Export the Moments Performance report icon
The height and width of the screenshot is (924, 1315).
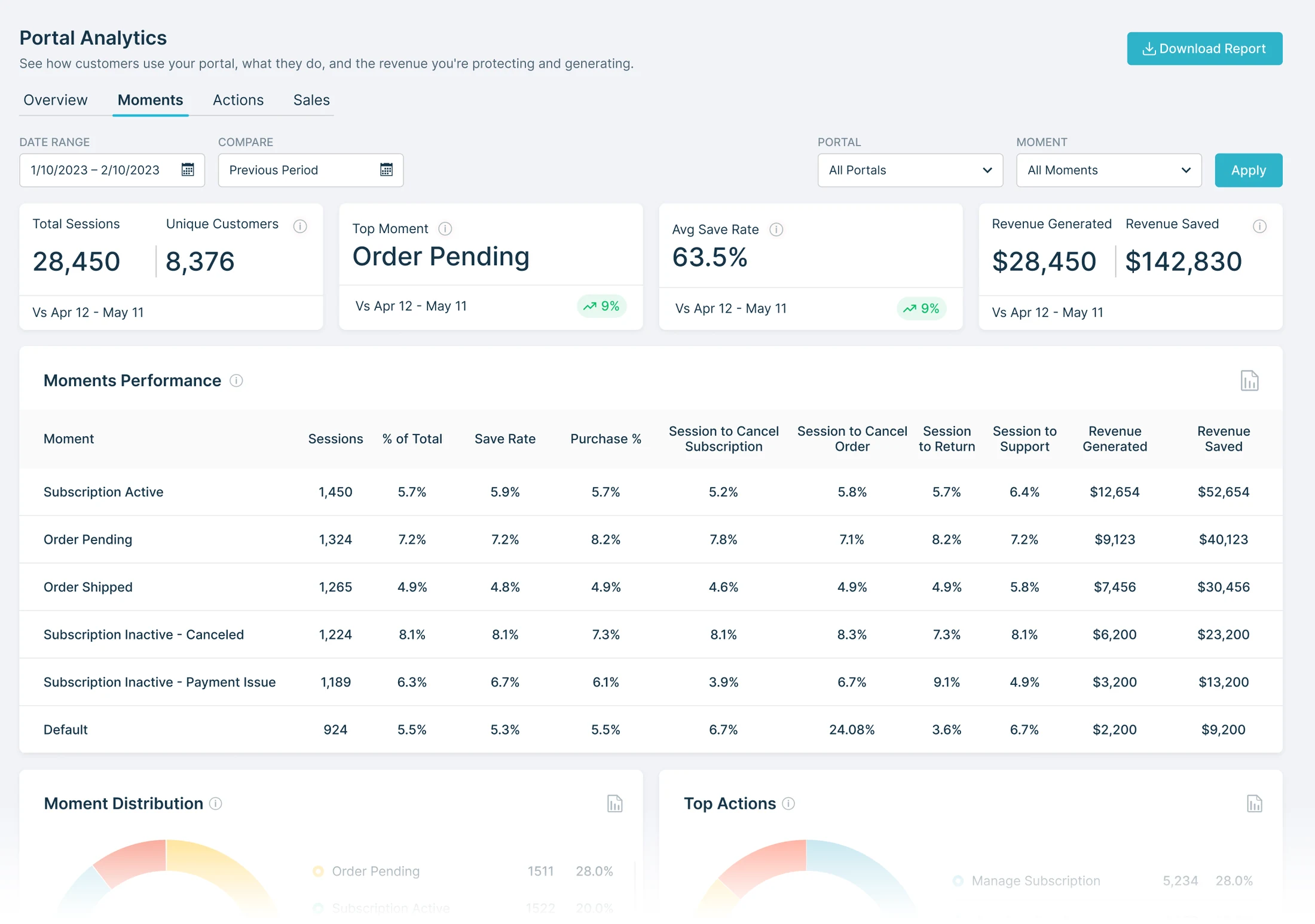click(x=1249, y=381)
